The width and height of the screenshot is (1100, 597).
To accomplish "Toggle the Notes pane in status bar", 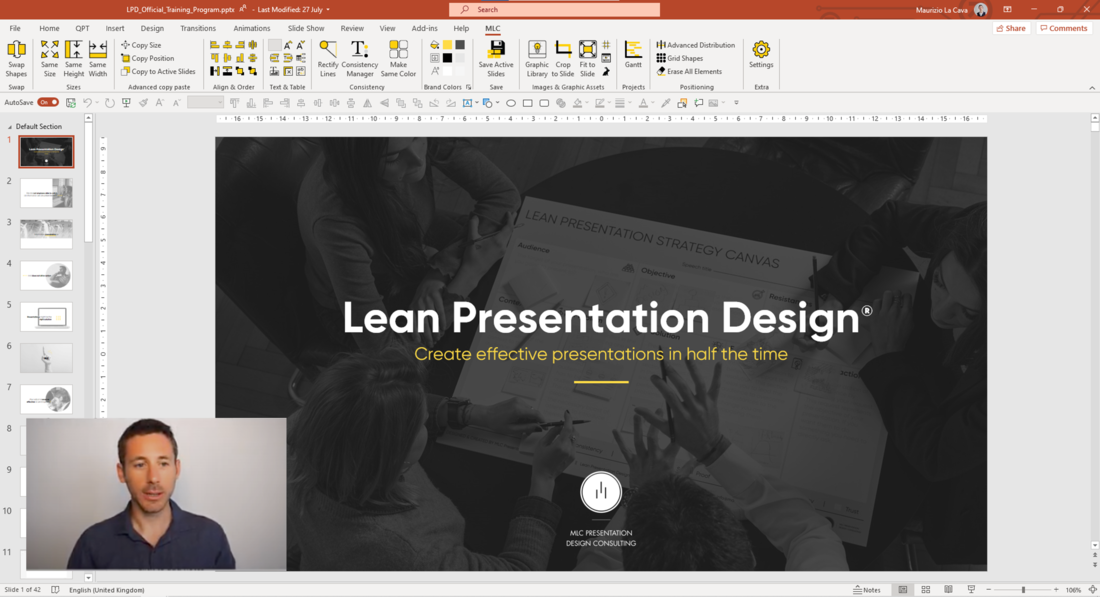I will coord(867,590).
